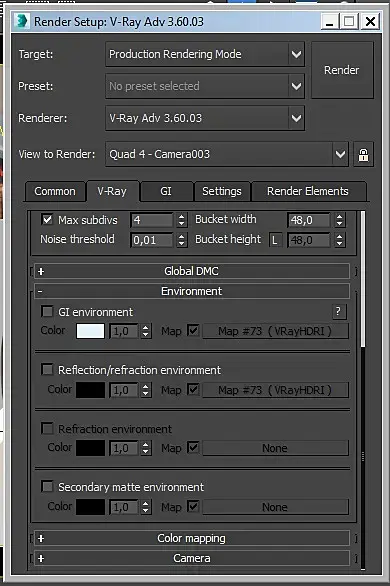
Task: Collapse the Environment rollout
Action: (192, 291)
